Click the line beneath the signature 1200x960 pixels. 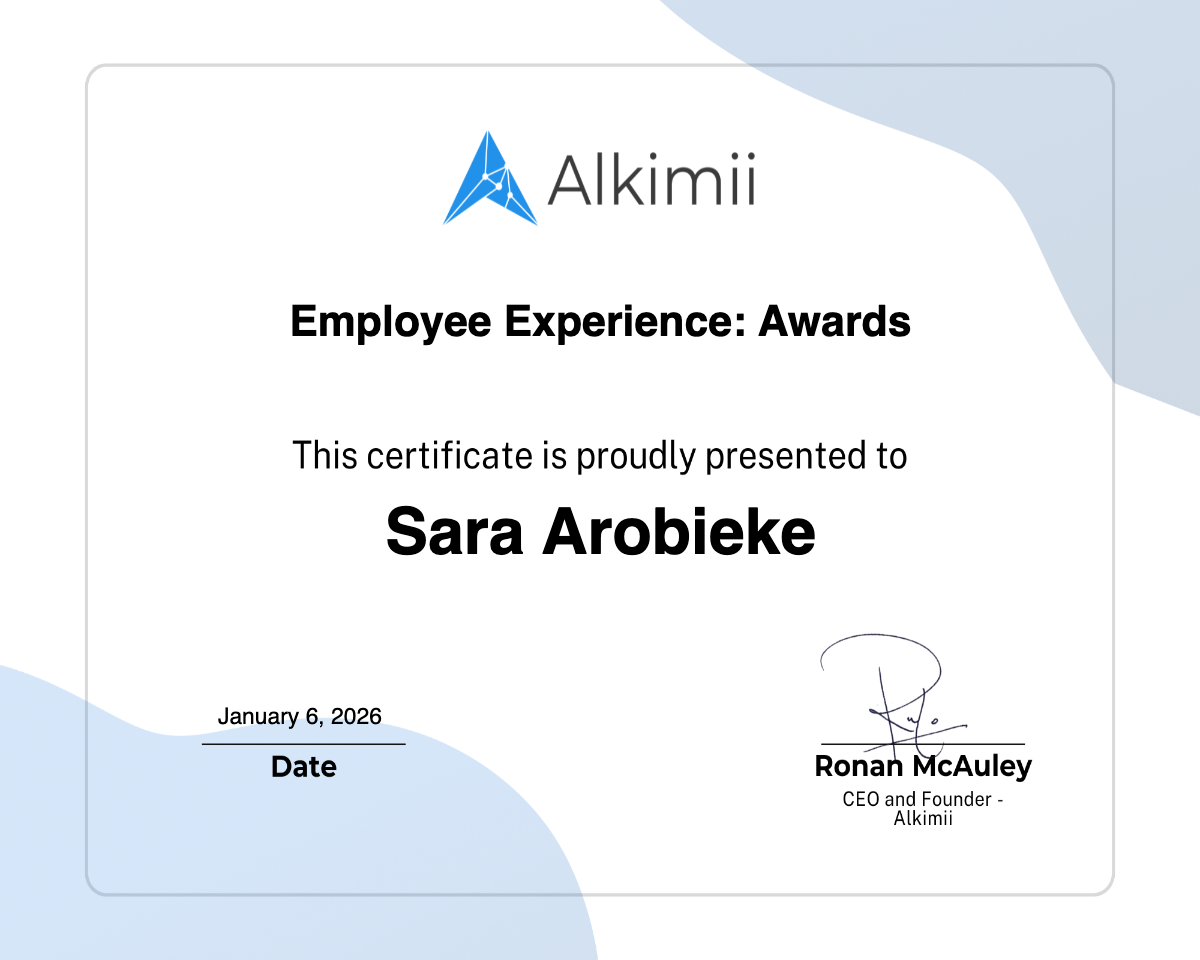coord(923,744)
